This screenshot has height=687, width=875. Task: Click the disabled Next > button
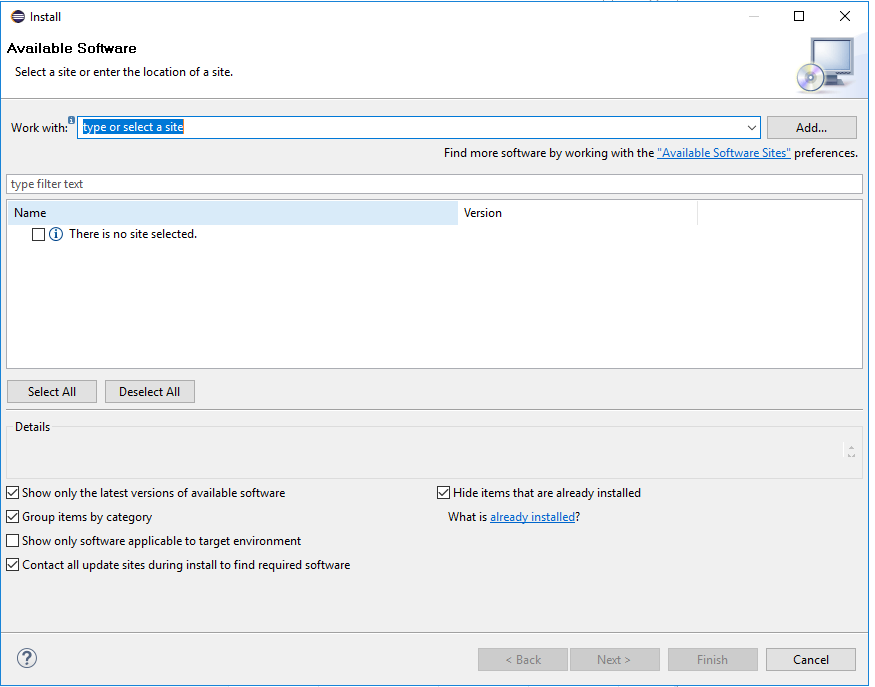click(614, 660)
